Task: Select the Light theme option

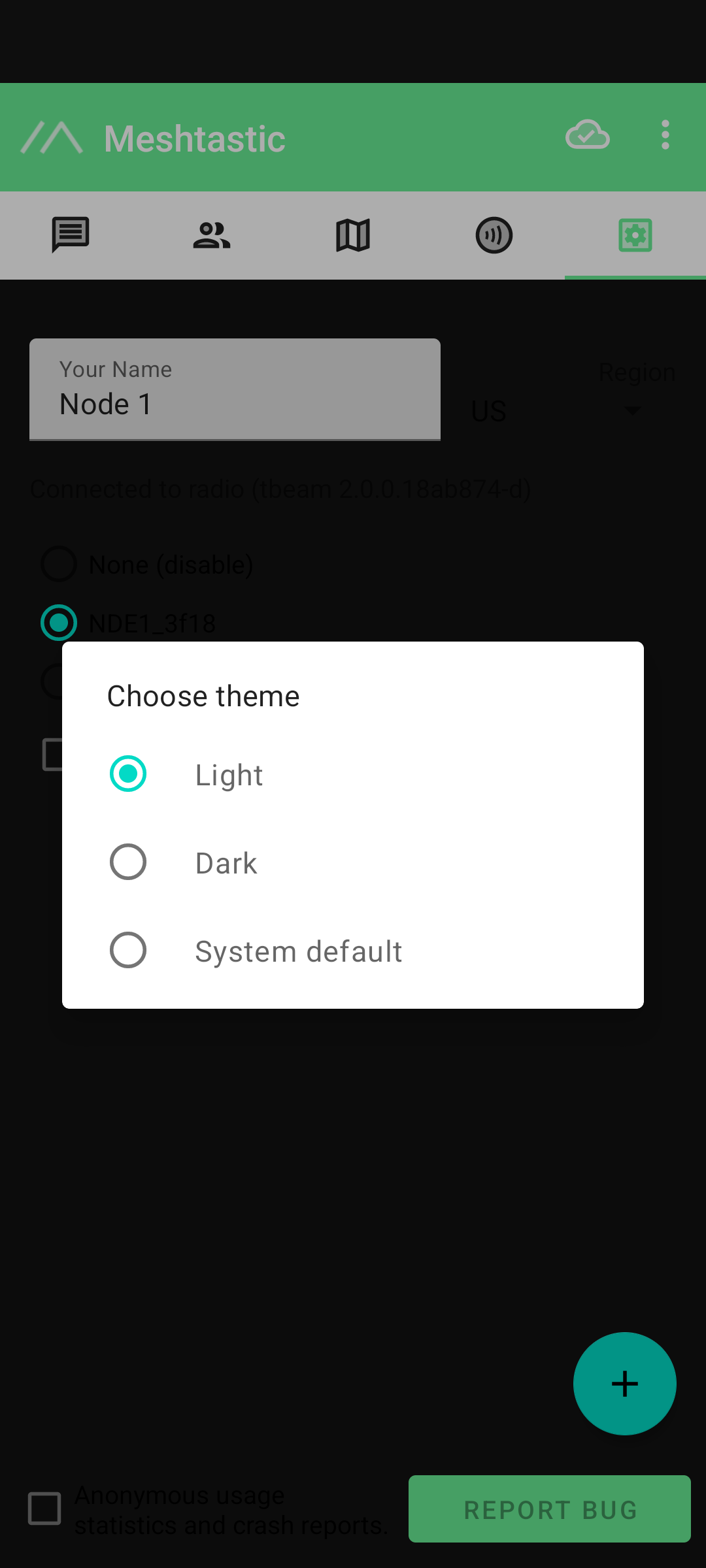Action: [229, 774]
